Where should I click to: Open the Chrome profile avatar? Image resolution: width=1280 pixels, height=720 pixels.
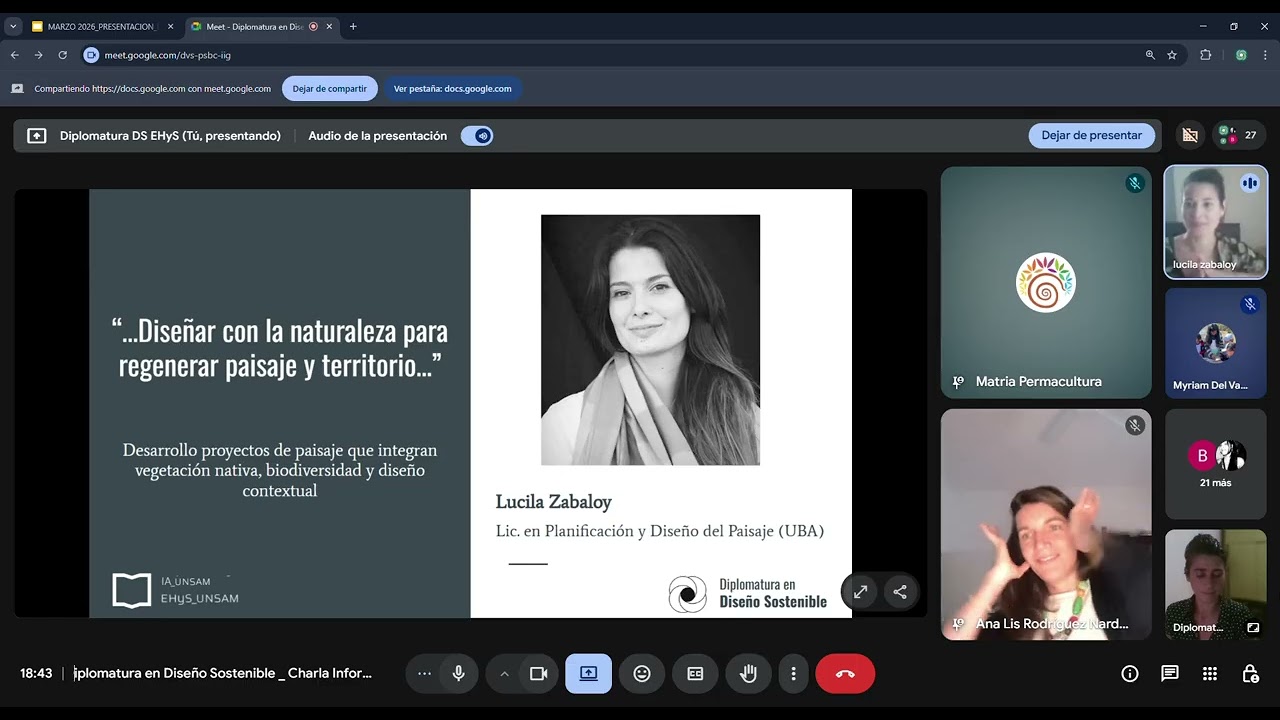click(x=1241, y=55)
